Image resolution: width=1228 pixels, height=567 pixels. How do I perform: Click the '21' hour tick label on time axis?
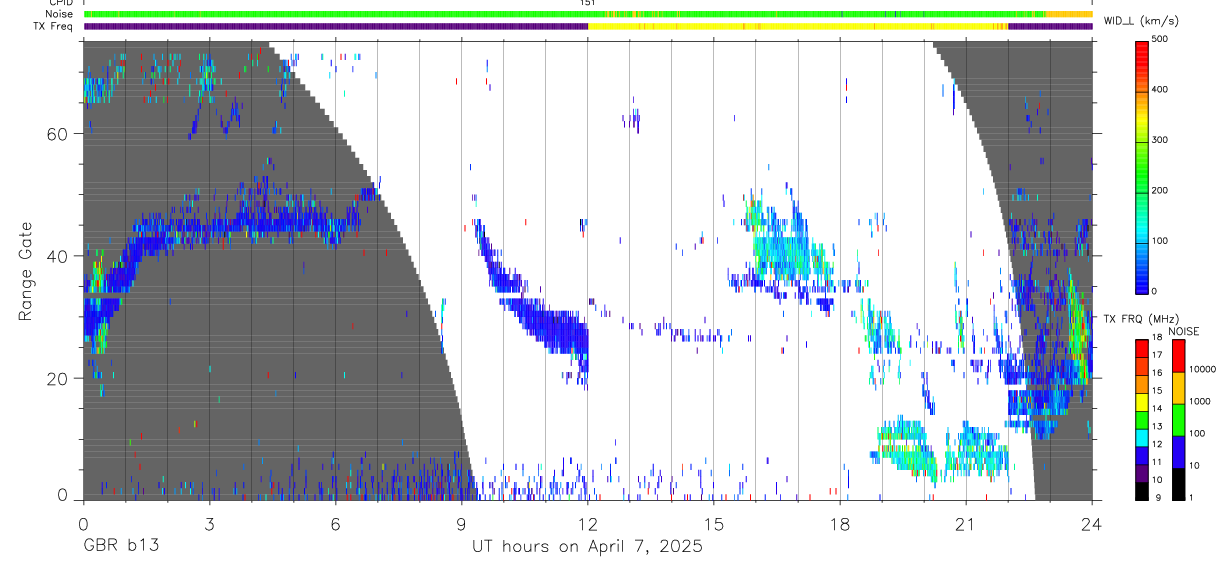(x=966, y=525)
